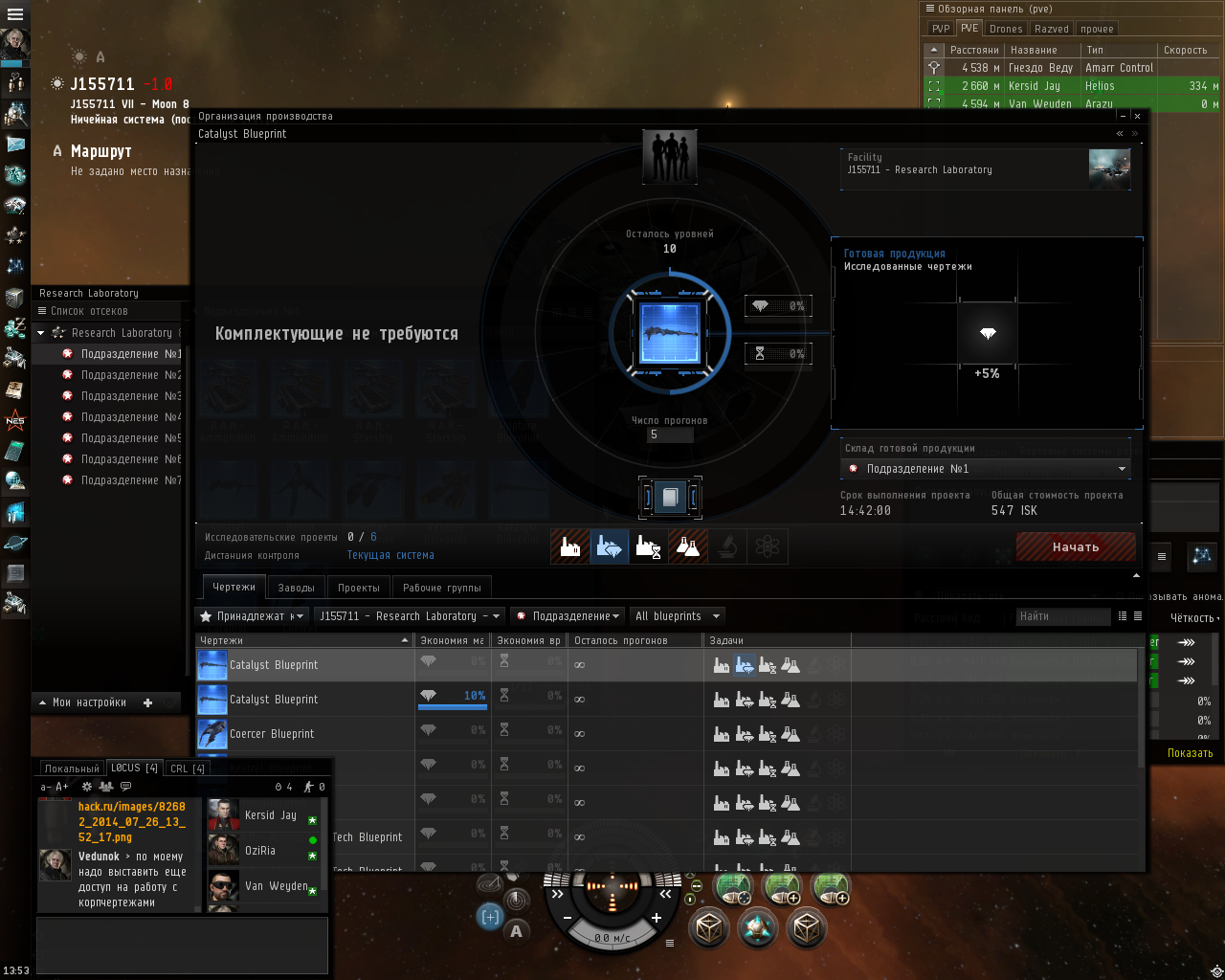
Task: Select Kersid Jay in chat member list
Action: pos(264,816)
